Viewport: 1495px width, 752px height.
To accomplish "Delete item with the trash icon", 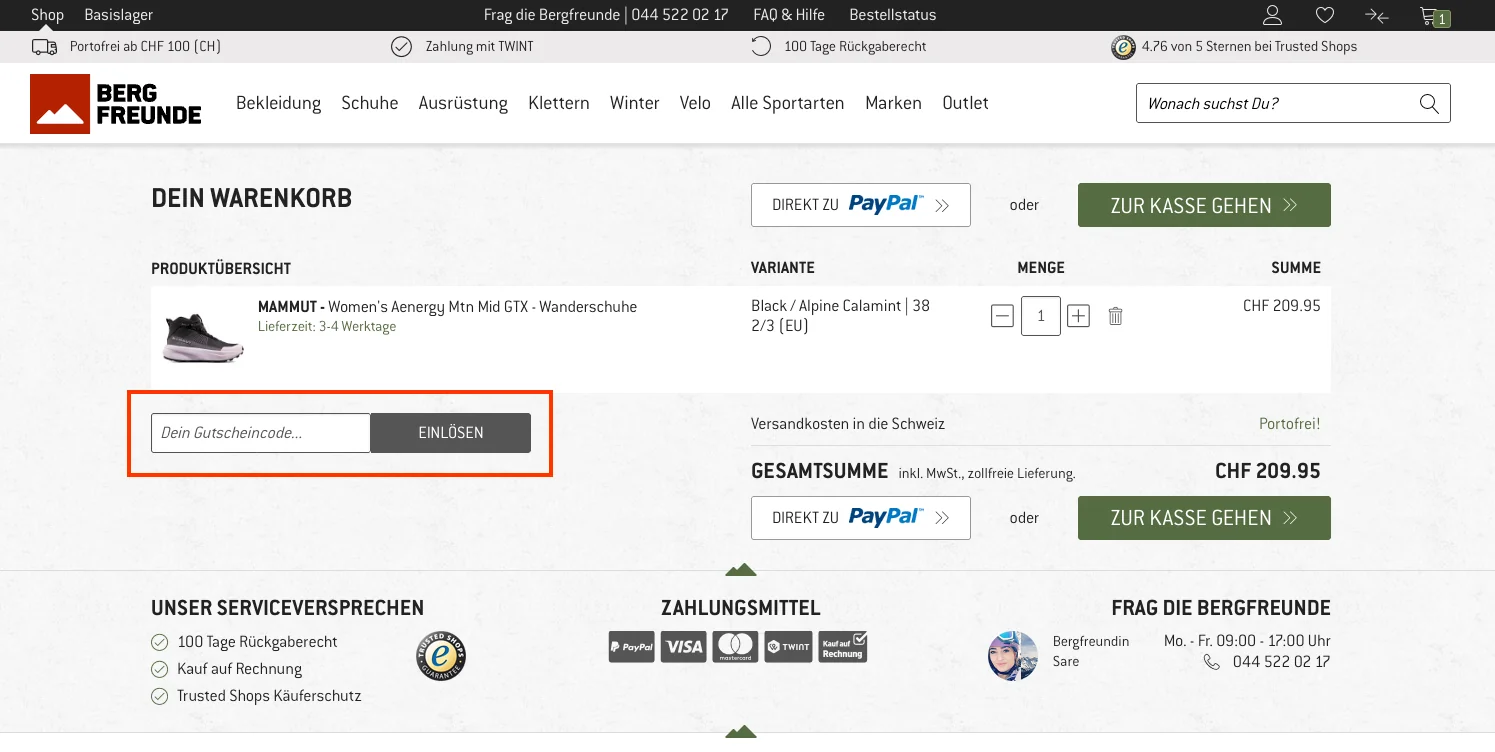I will coord(1115,316).
